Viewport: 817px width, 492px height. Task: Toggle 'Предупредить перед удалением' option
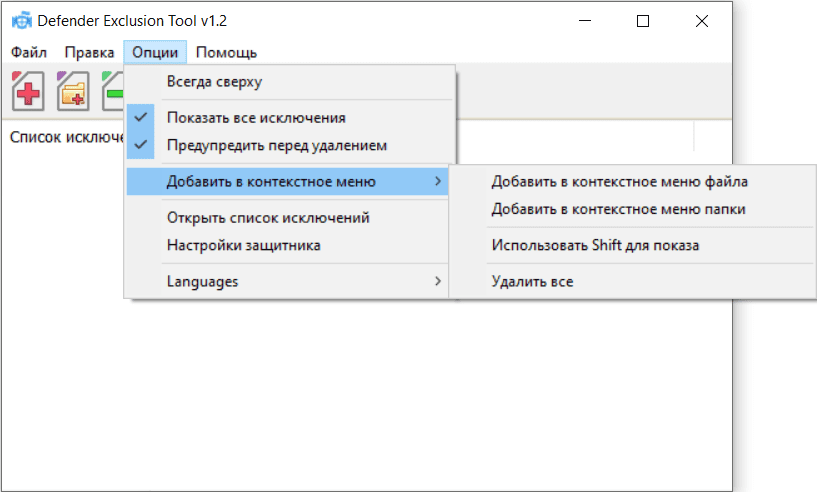[x=276, y=145]
